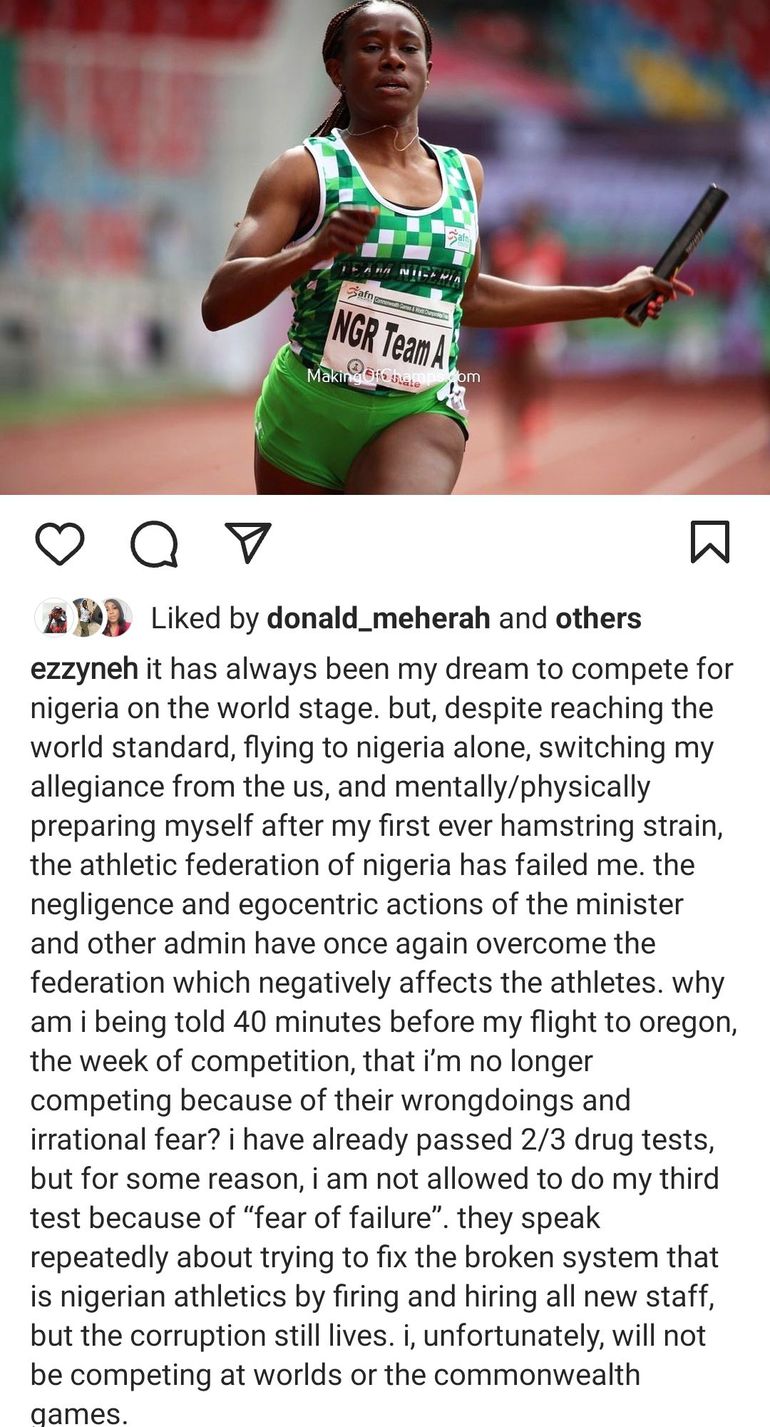View the list of others who liked
770x1427 pixels.
point(598,618)
